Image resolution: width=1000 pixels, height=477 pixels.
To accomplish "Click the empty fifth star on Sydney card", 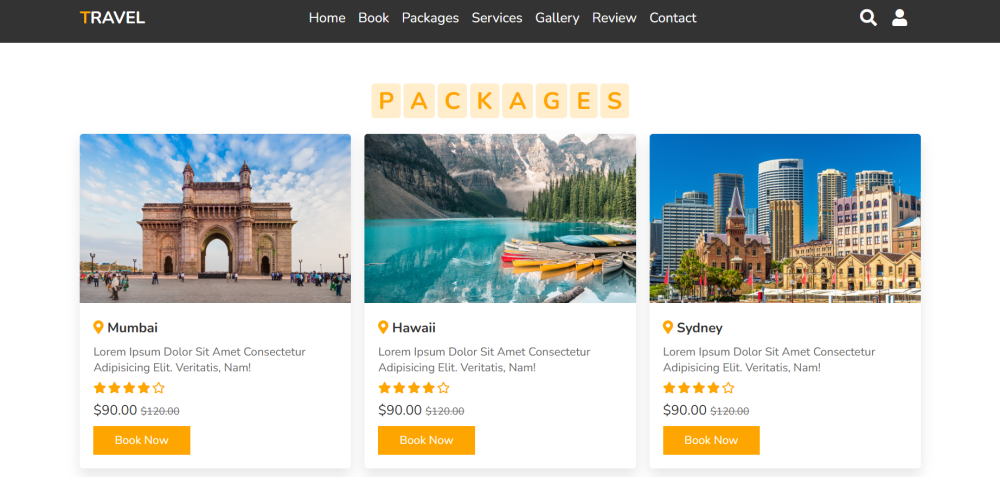I will coord(728,388).
